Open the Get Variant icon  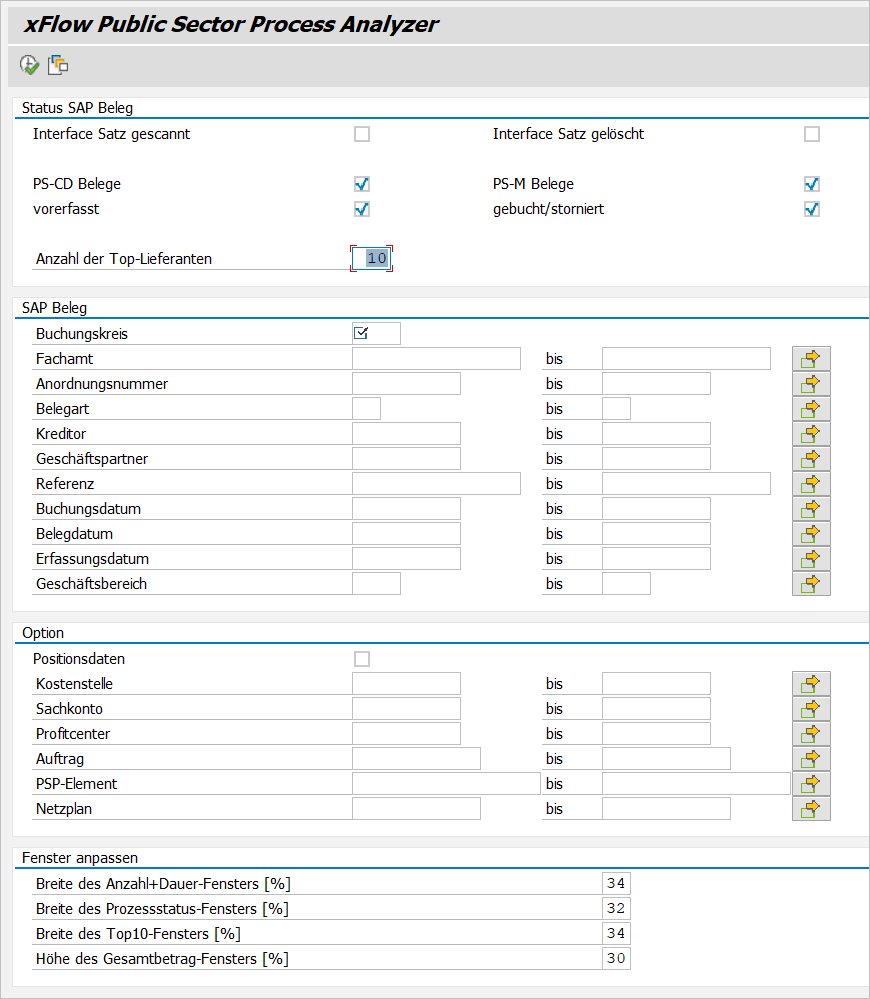click(x=57, y=64)
